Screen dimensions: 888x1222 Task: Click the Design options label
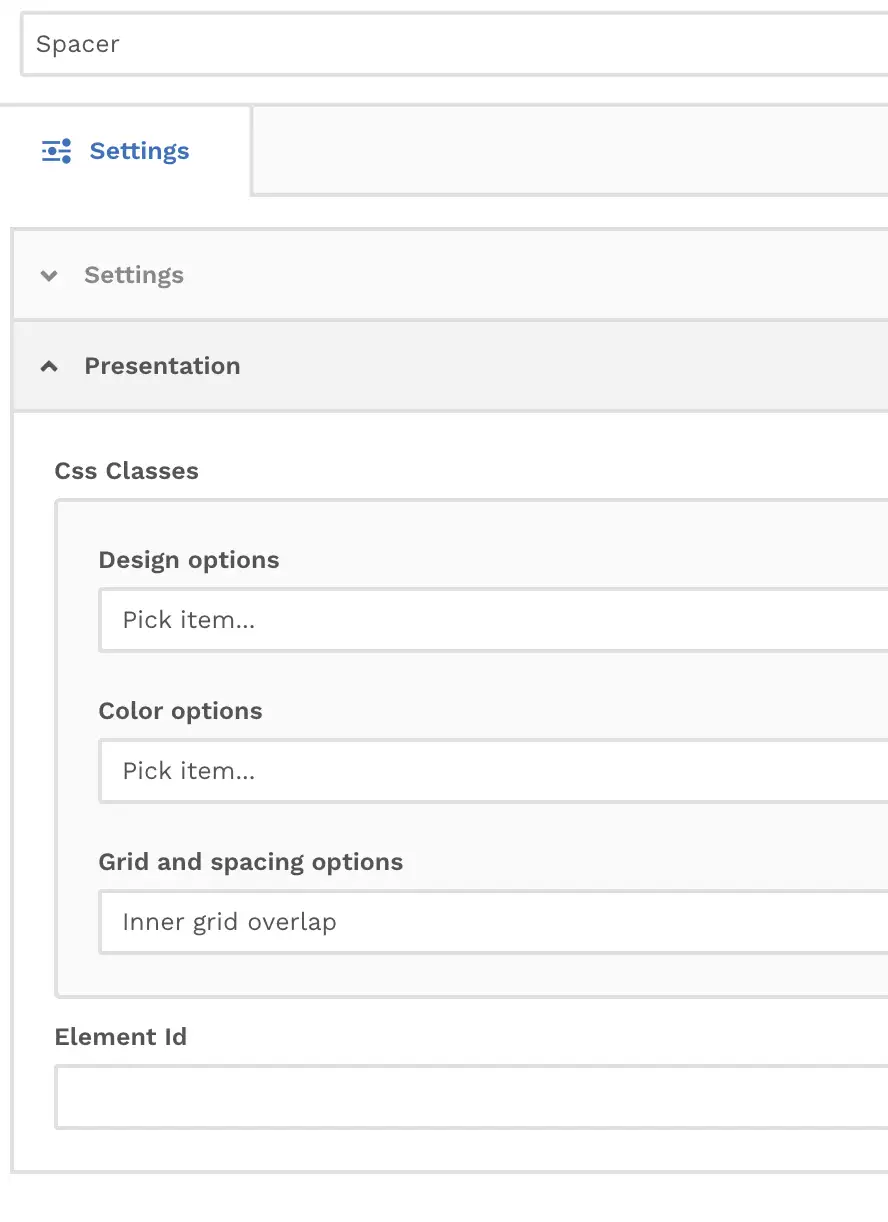[x=189, y=560]
